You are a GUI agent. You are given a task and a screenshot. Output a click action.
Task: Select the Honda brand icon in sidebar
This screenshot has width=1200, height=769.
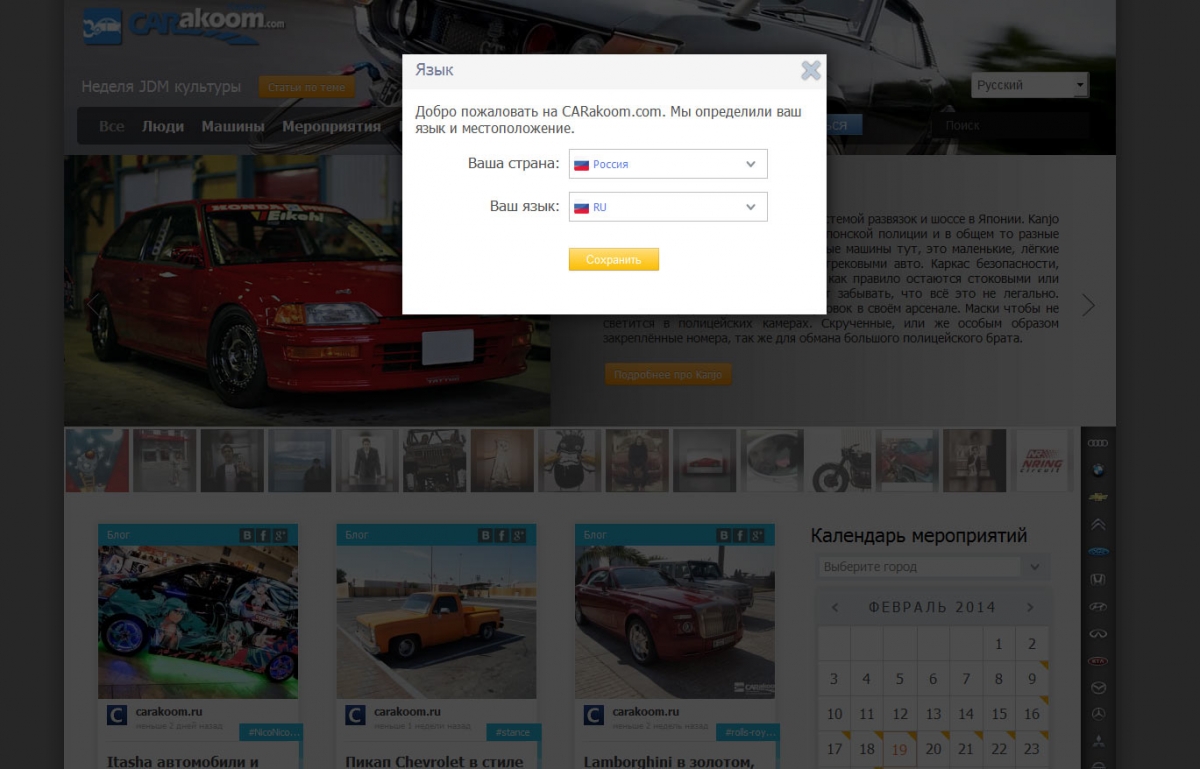(x=1098, y=579)
